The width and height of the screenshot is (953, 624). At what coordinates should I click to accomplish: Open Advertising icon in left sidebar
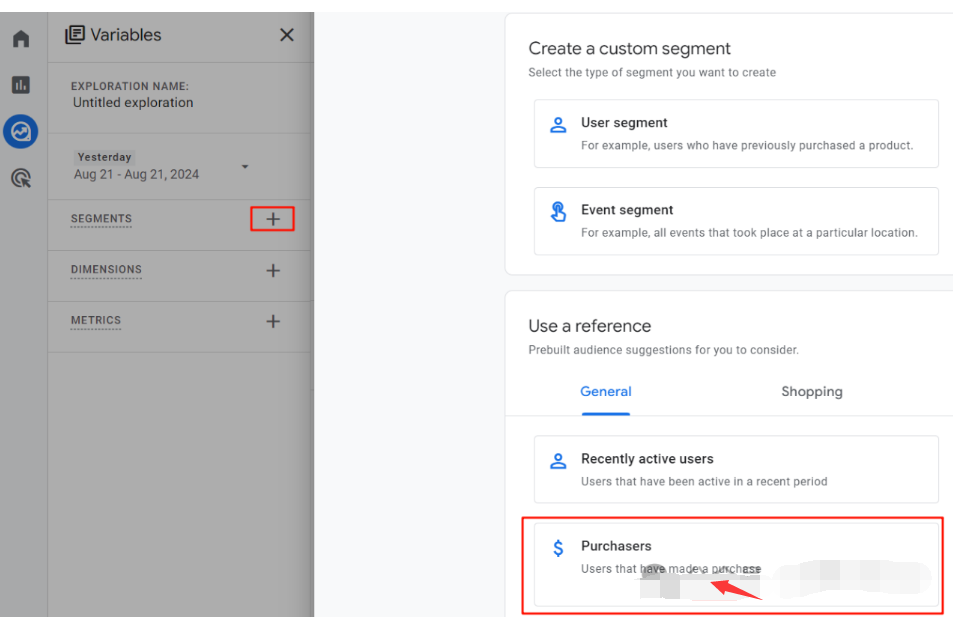tap(21, 178)
